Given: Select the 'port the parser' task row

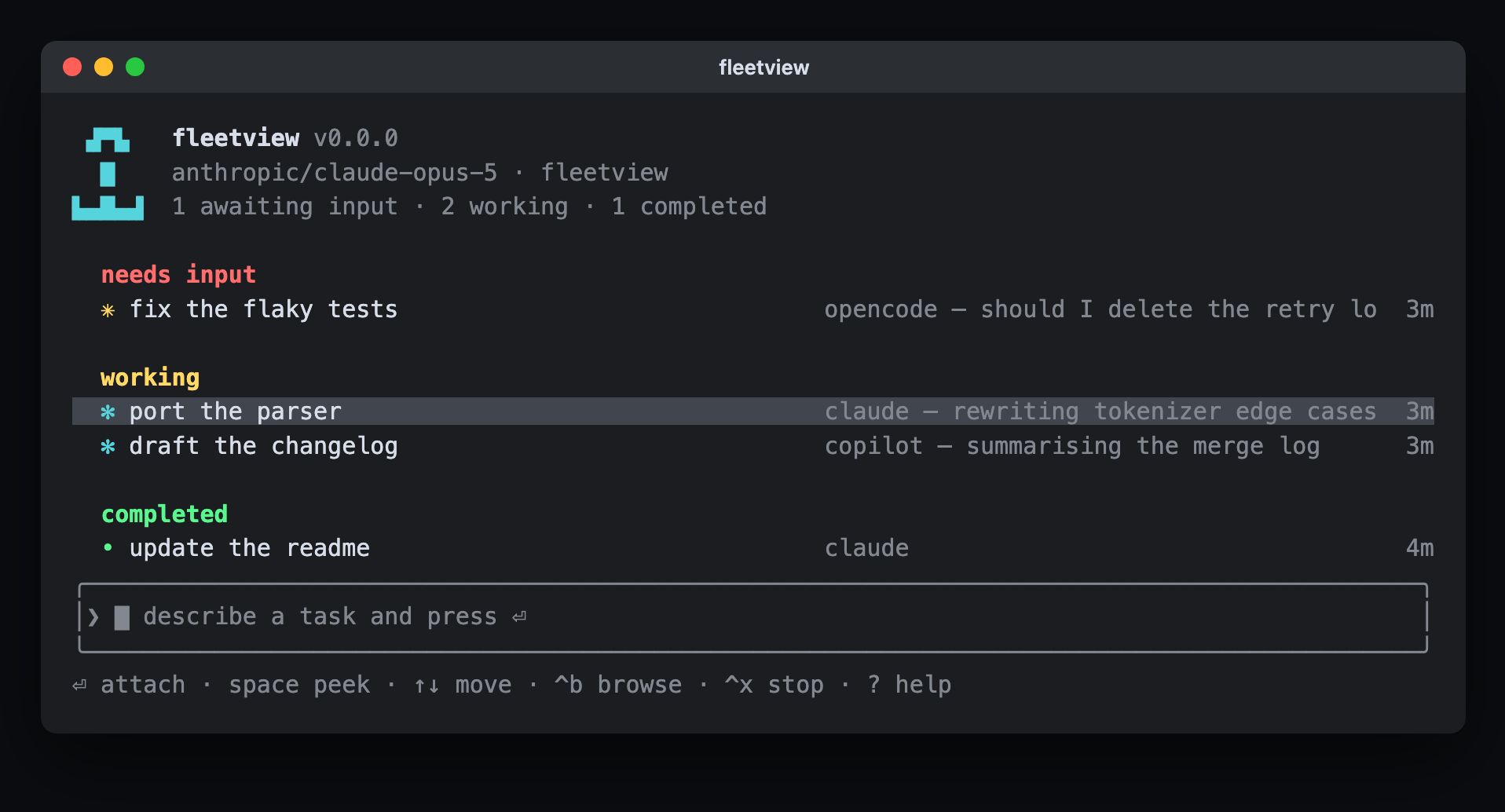Looking at the screenshot, I should [752, 411].
